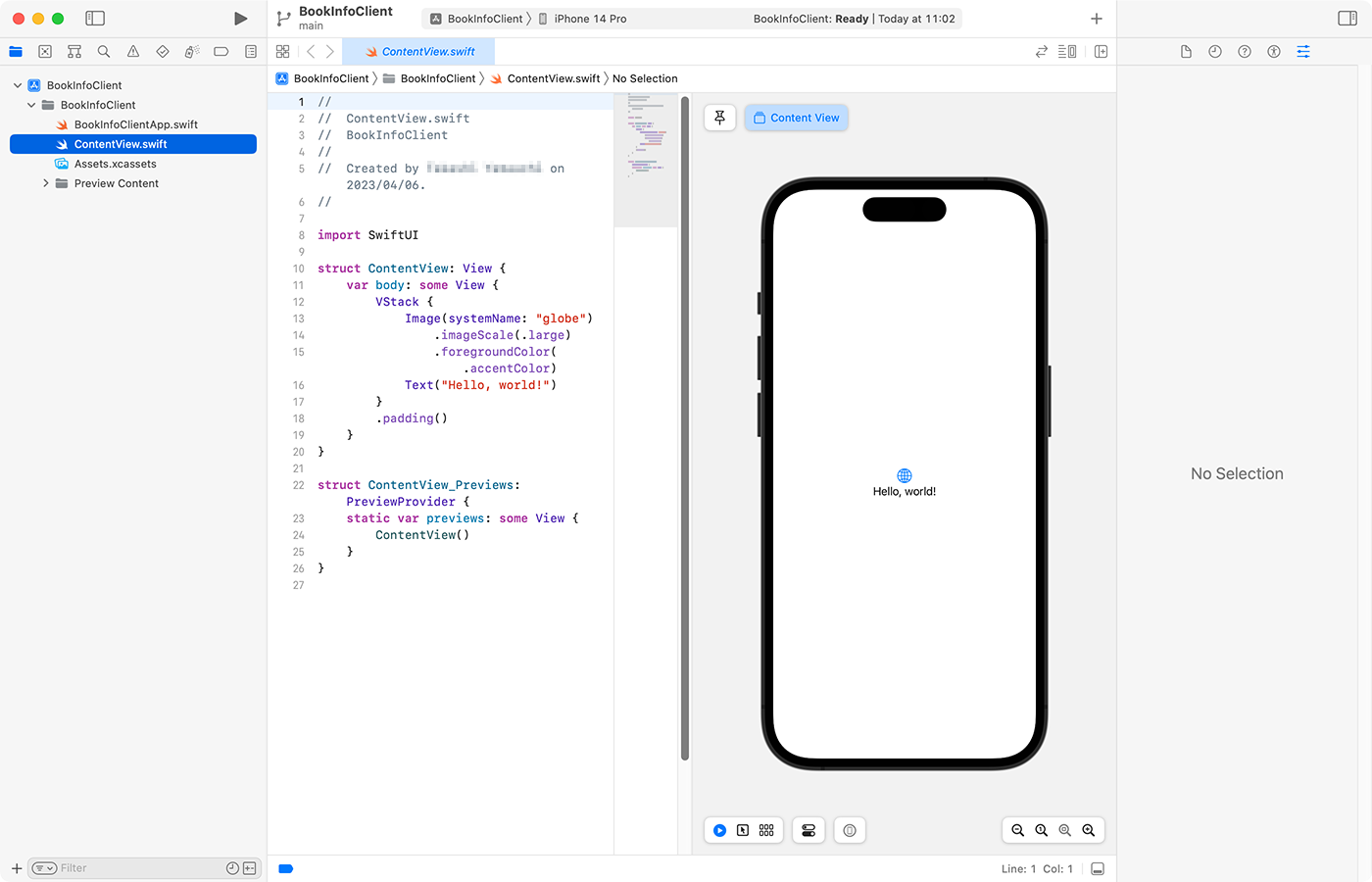Image resolution: width=1372 pixels, height=882 pixels.
Task: Toggle the pin button on preview canvas
Action: [x=719, y=117]
